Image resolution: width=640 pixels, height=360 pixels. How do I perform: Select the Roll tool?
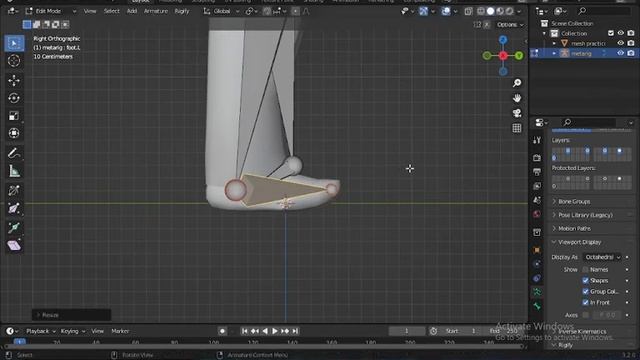click(x=14, y=190)
